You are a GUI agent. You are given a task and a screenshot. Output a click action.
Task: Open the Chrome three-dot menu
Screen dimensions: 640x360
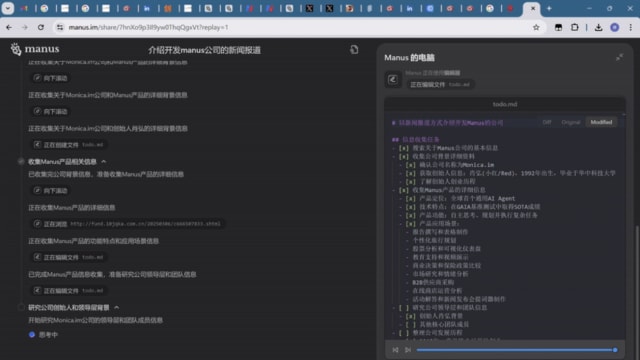630,27
